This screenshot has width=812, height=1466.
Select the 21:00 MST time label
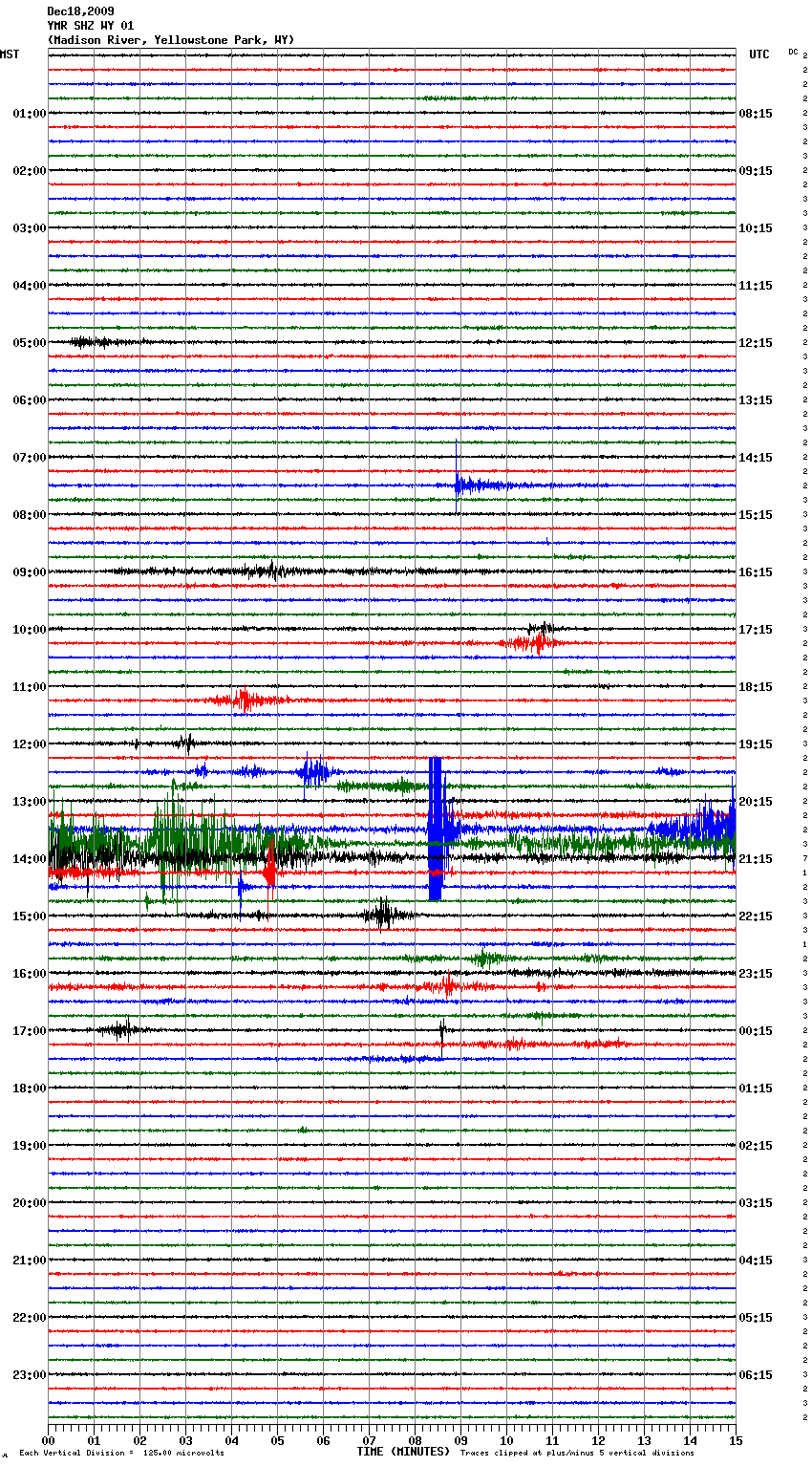pos(30,1261)
